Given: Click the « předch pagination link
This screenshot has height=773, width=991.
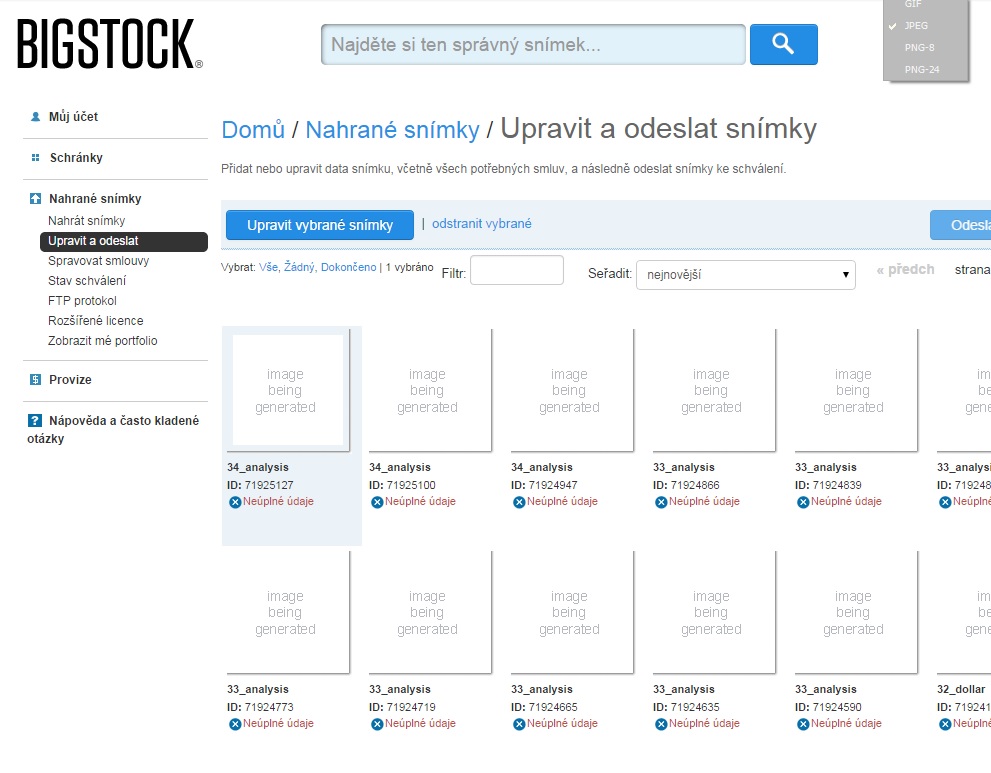Looking at the screenshot, I should coord(905,270).
